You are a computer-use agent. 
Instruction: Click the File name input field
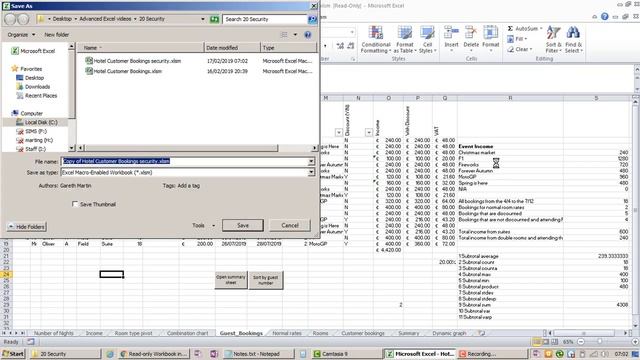click(x=184, y=161)
